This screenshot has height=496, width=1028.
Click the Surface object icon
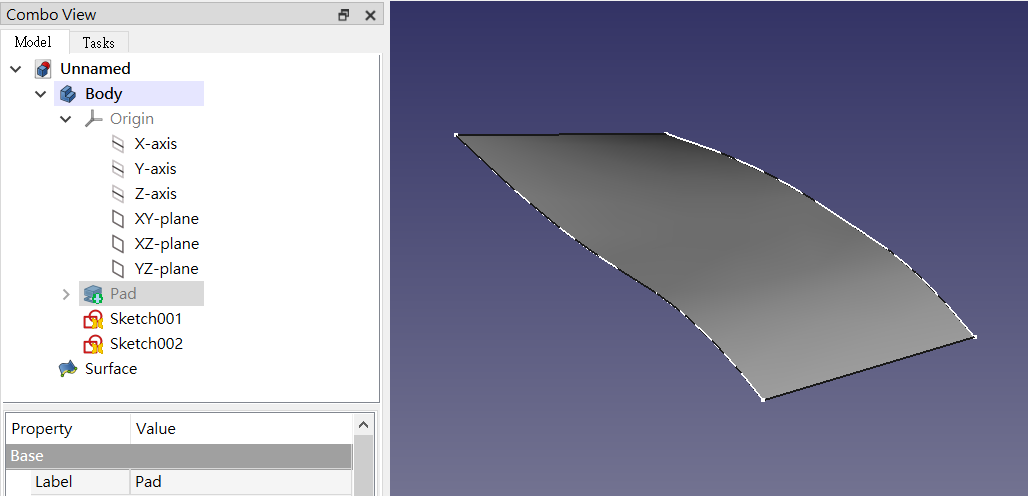tap(68, 369)
